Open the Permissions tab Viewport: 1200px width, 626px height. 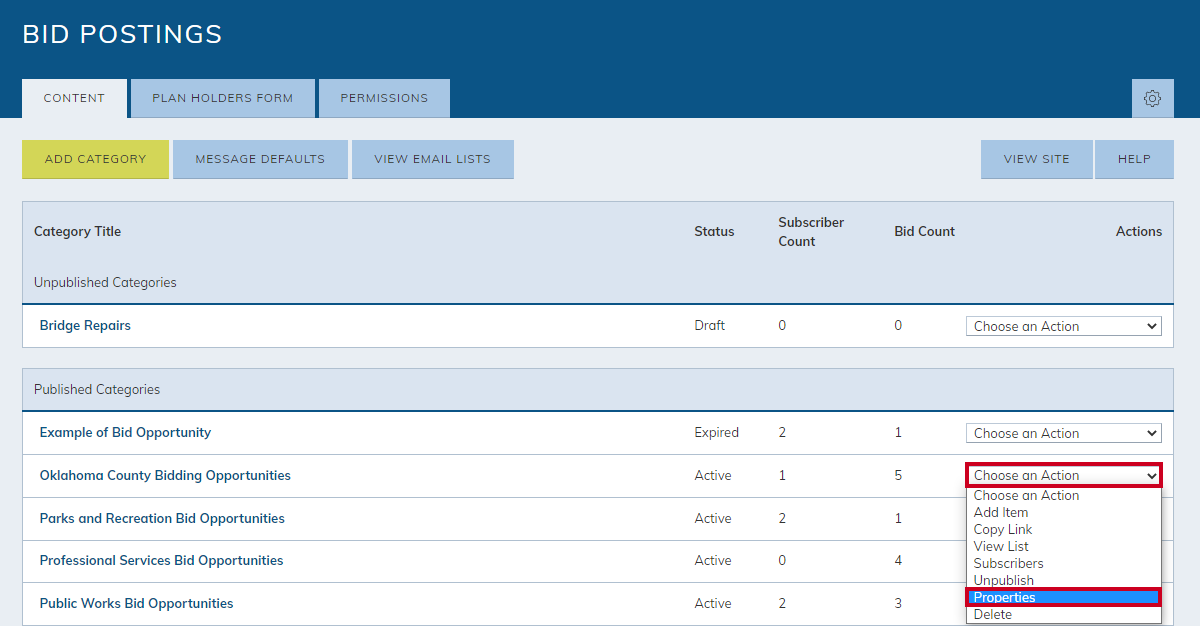coord(384,98)
